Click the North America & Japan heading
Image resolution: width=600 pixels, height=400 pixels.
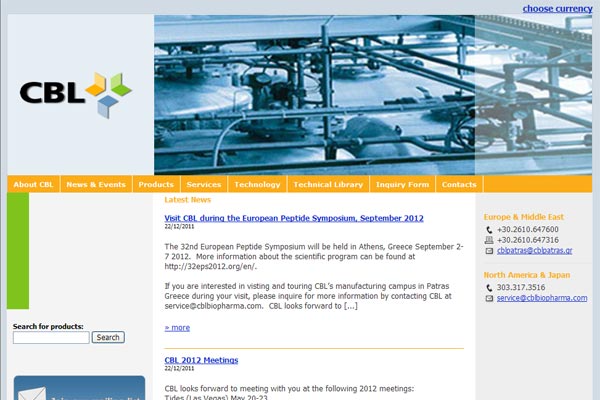click(x=527, y=275)
